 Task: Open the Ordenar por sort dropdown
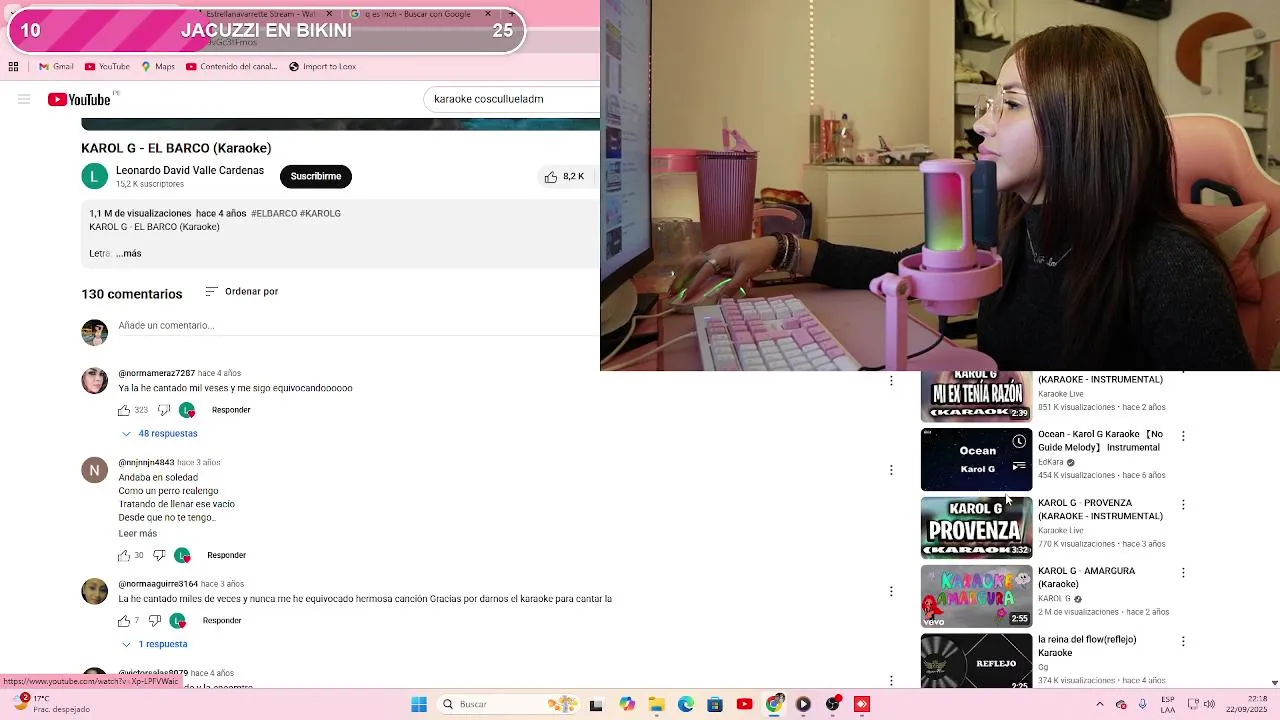(x=241, y=292)
